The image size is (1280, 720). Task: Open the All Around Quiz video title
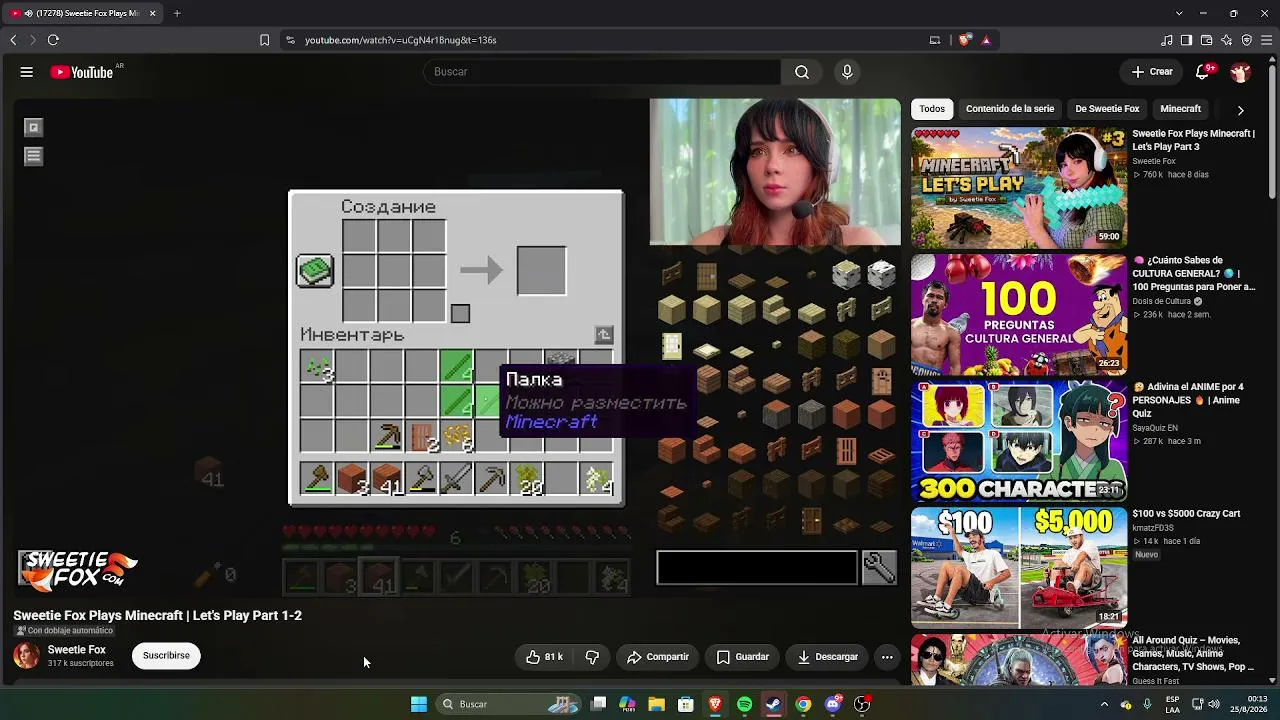[x=1193, y=653]
